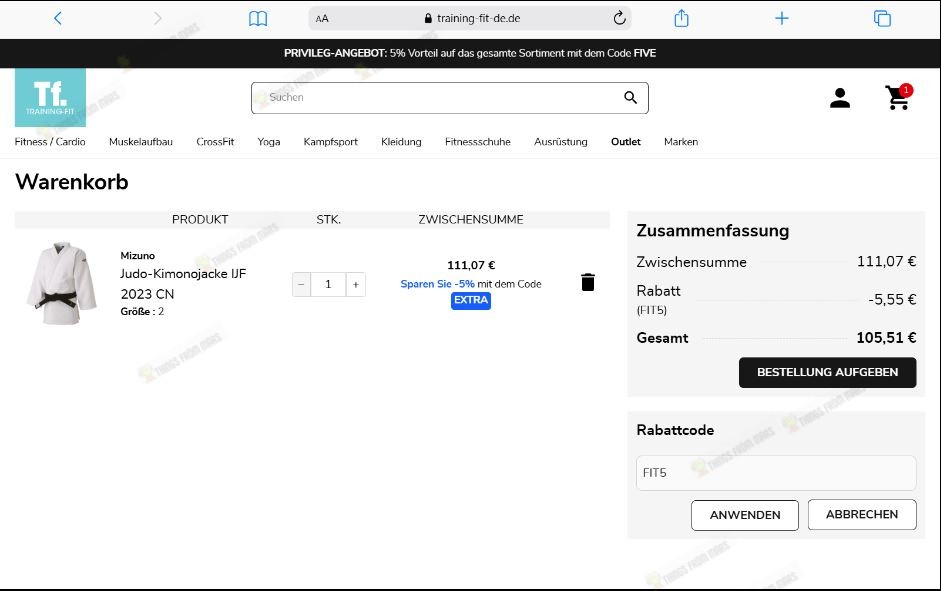Open the Safari bookmarks book icon
Viewport: 941px width, 591px height.
[258, 18]
